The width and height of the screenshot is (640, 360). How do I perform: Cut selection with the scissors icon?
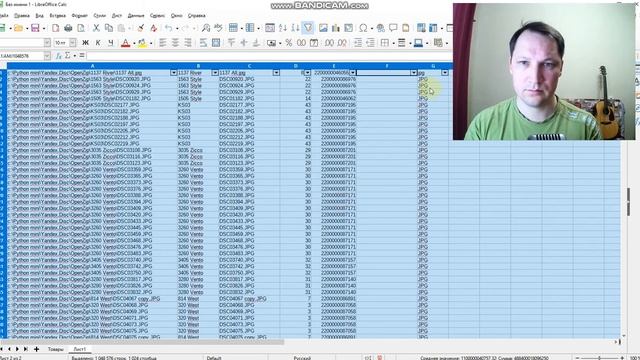tap(96, 28)
